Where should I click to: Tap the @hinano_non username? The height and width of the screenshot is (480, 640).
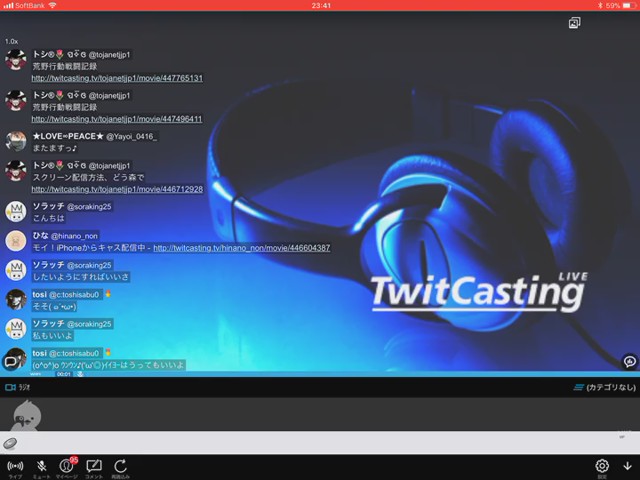point(74,236)
